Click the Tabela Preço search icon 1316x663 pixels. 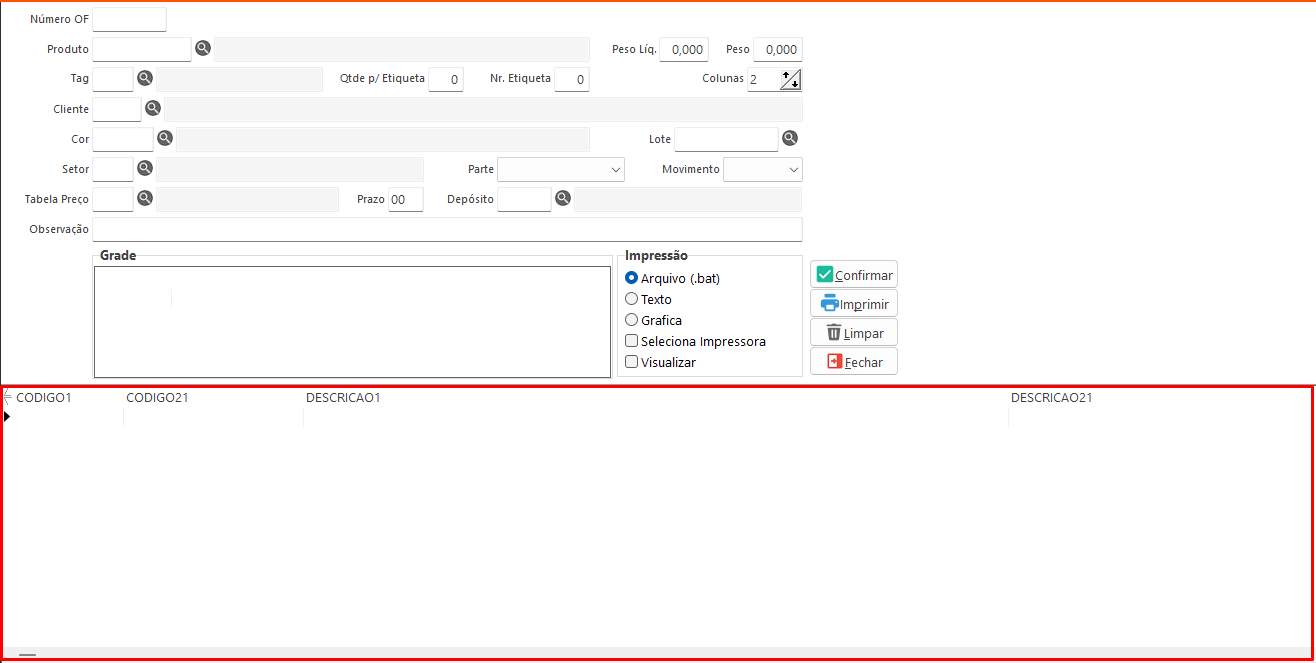pyautogui.click(x=145, y=198)
